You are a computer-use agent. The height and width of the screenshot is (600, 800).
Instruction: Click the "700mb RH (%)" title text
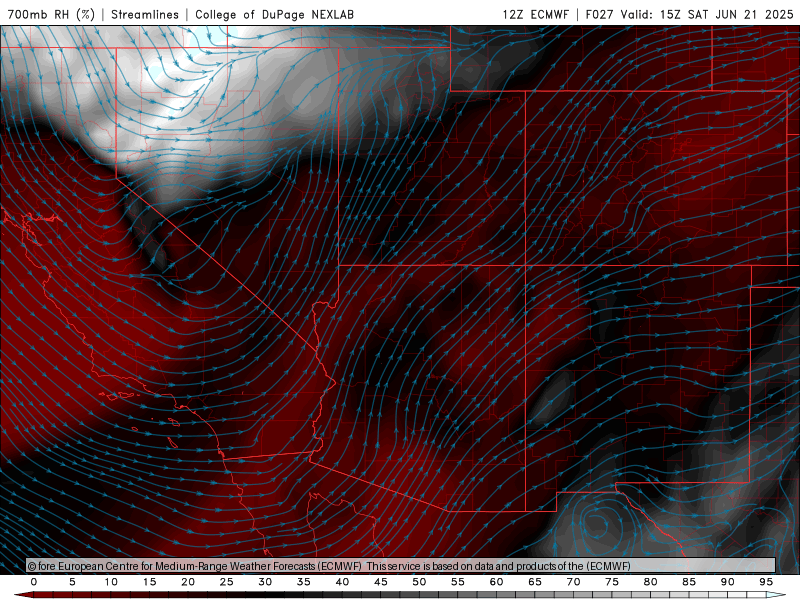52,14
